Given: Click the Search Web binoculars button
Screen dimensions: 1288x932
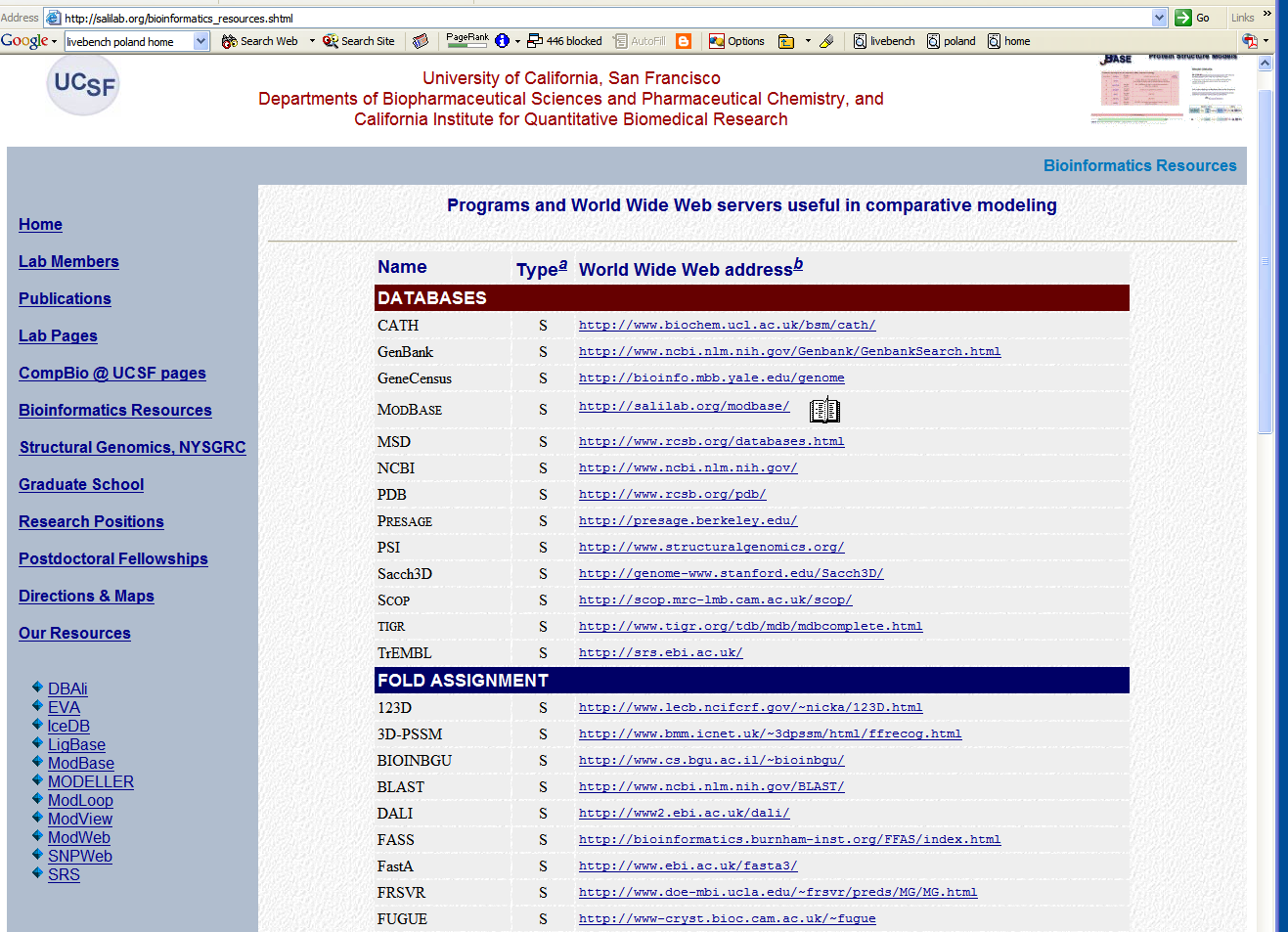Looking at the screenshot, I should coord(260,41).
